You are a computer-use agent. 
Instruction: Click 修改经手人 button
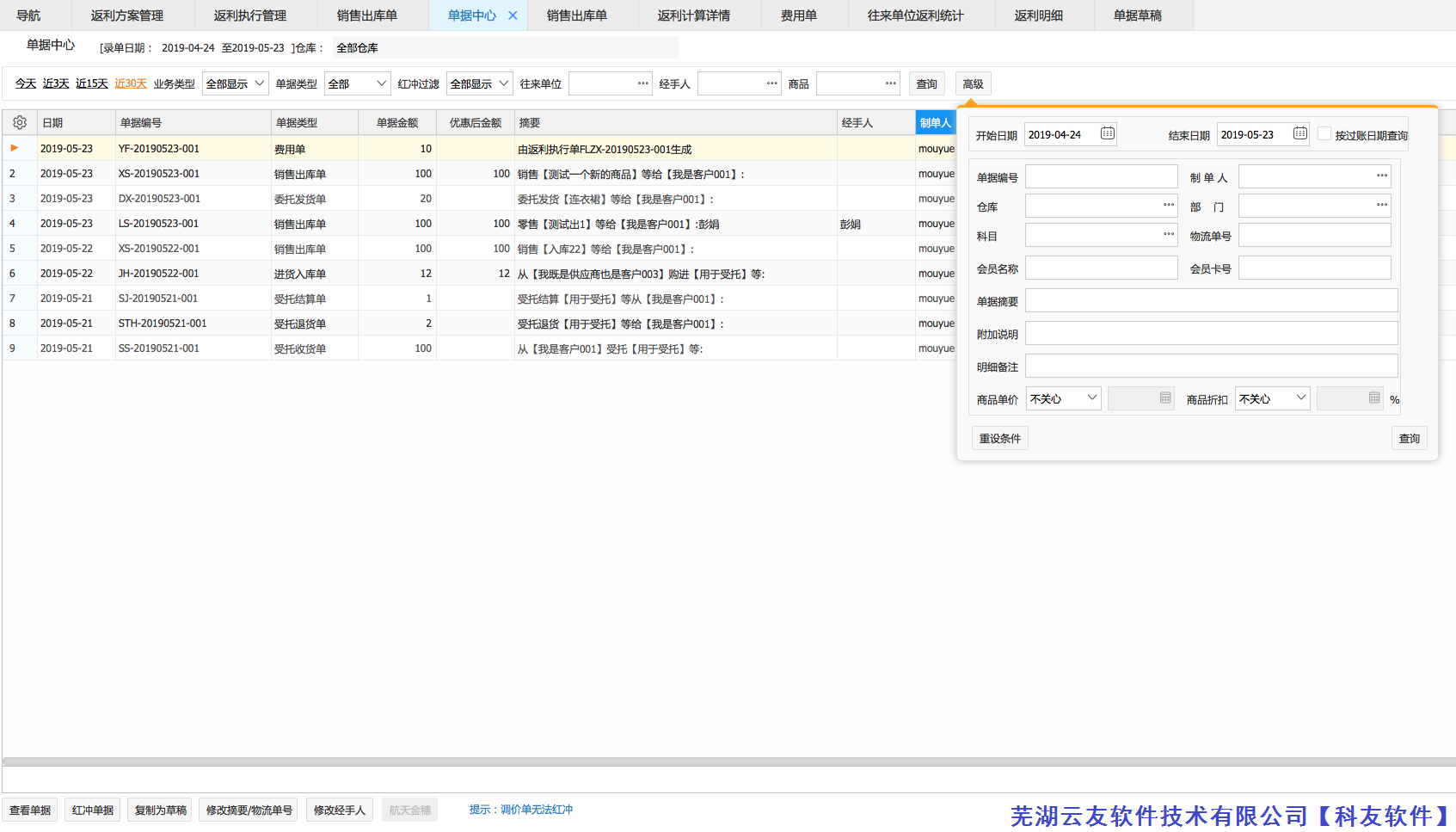tap(340, 810)
